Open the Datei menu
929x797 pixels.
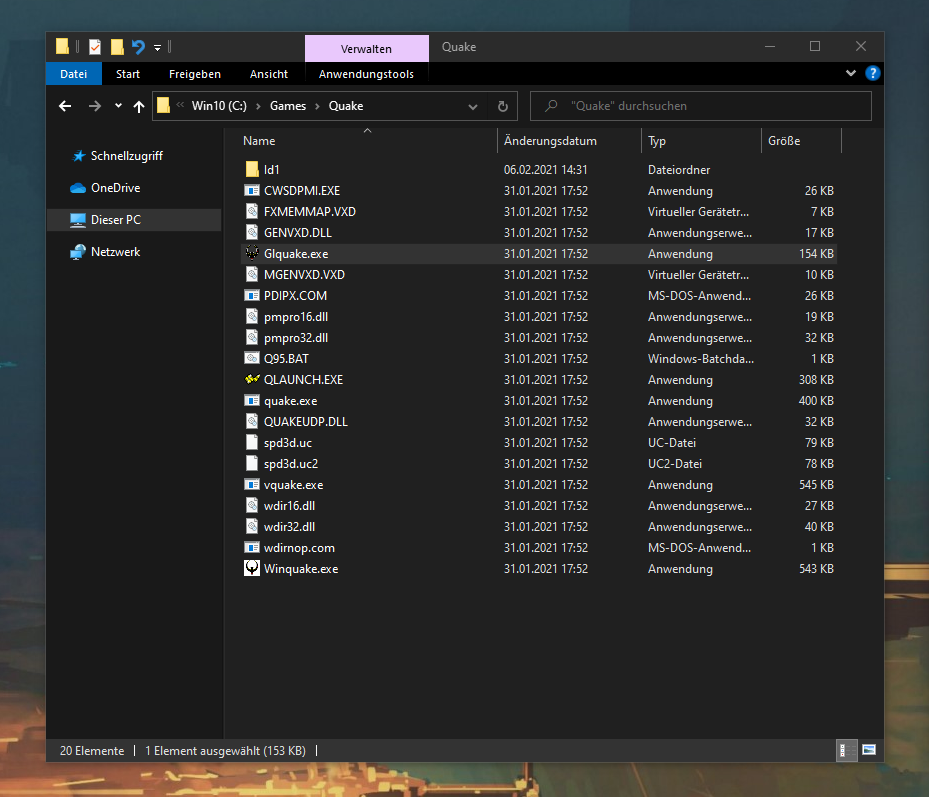coord(73,74)
